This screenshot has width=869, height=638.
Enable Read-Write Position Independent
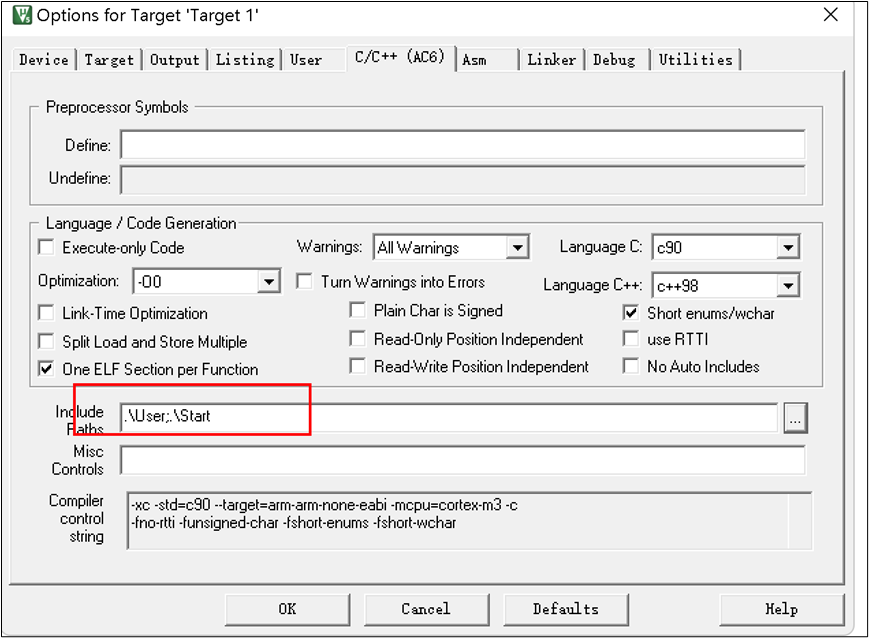[358, 366]
